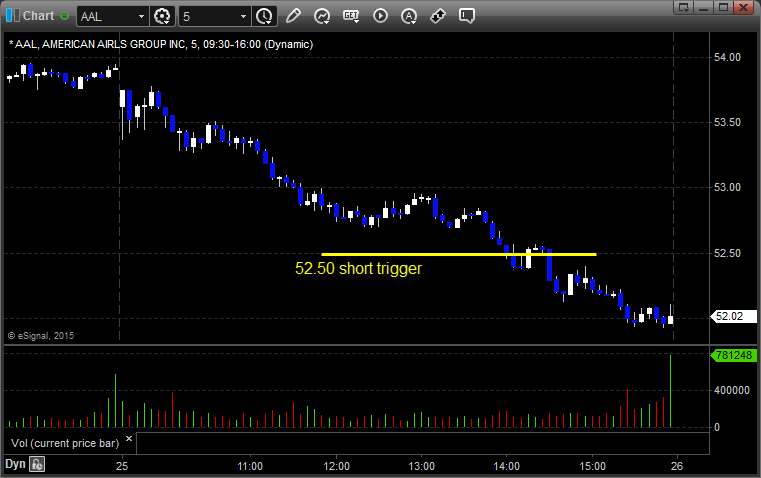Select the Vol (current price bar) tab
761x478 pixels.
pyautogui.click(x=65, y=443)
